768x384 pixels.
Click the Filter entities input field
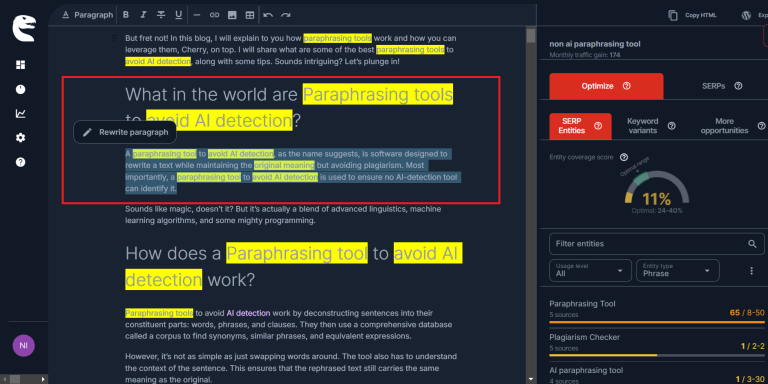(x=656, y=244)
